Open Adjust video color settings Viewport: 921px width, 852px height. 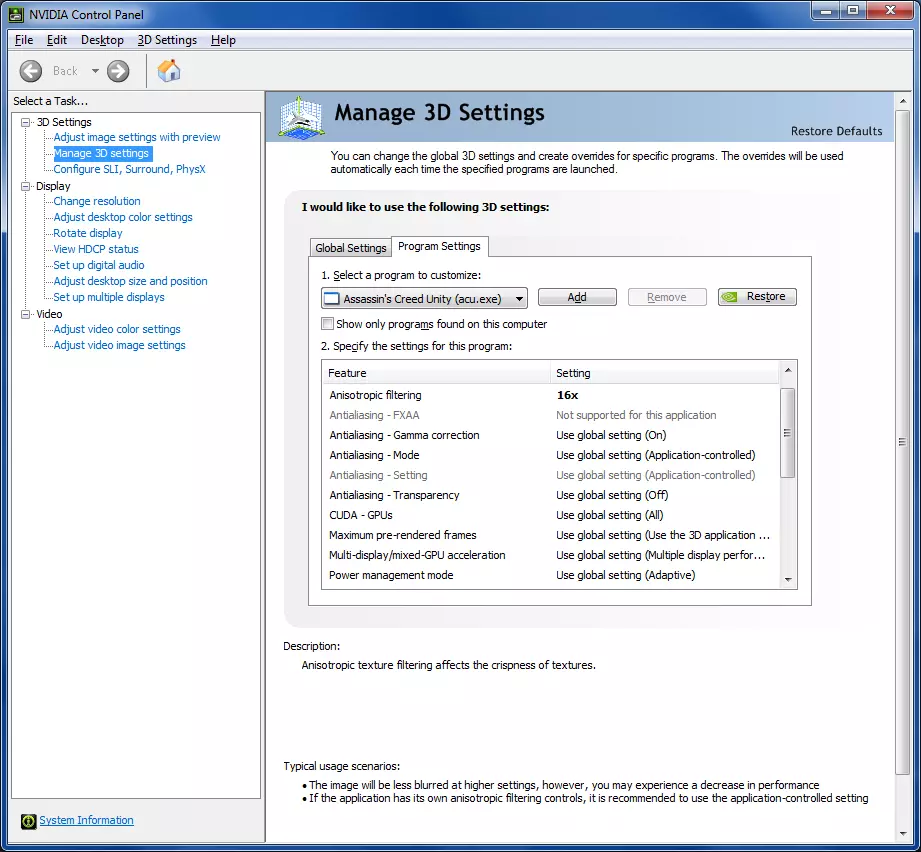pos(117,329)
